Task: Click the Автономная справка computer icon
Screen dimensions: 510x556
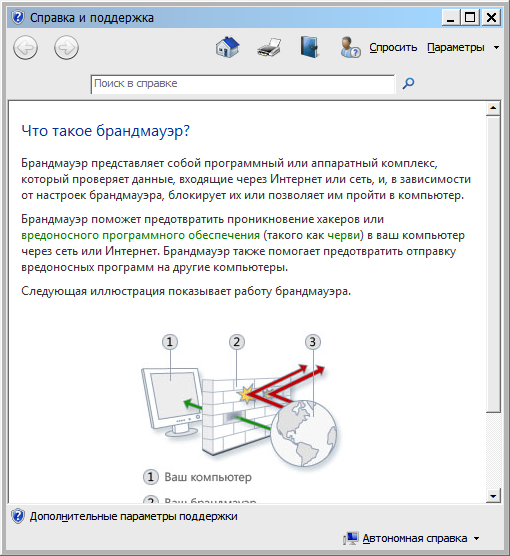Action: 350,538
